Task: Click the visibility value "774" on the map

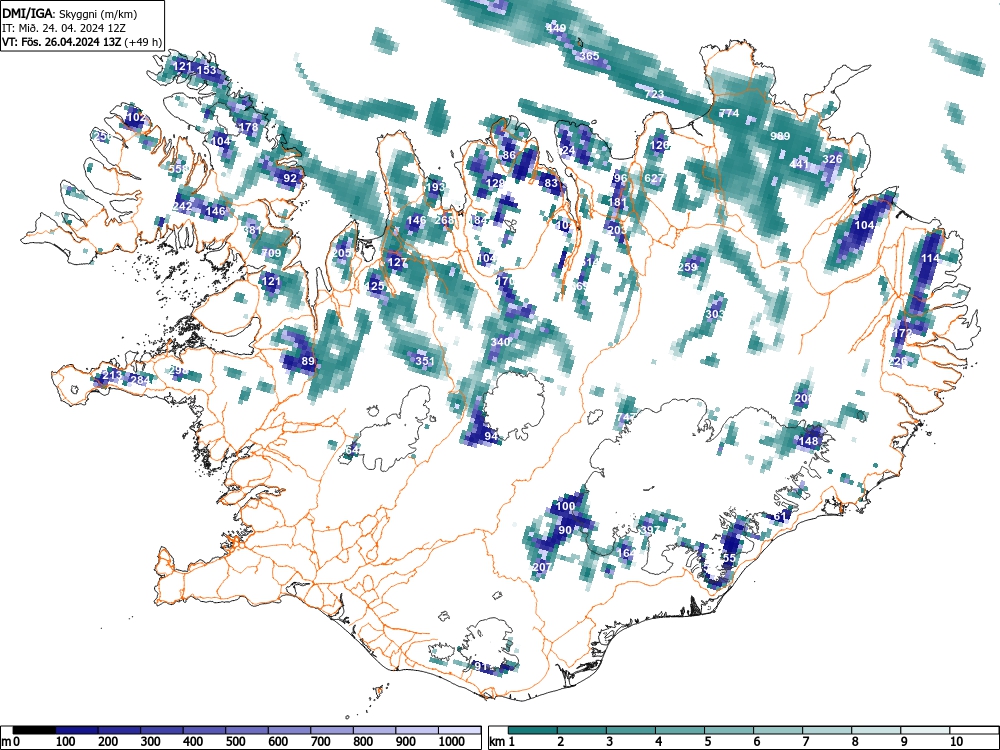Action: tap(729, 113)
